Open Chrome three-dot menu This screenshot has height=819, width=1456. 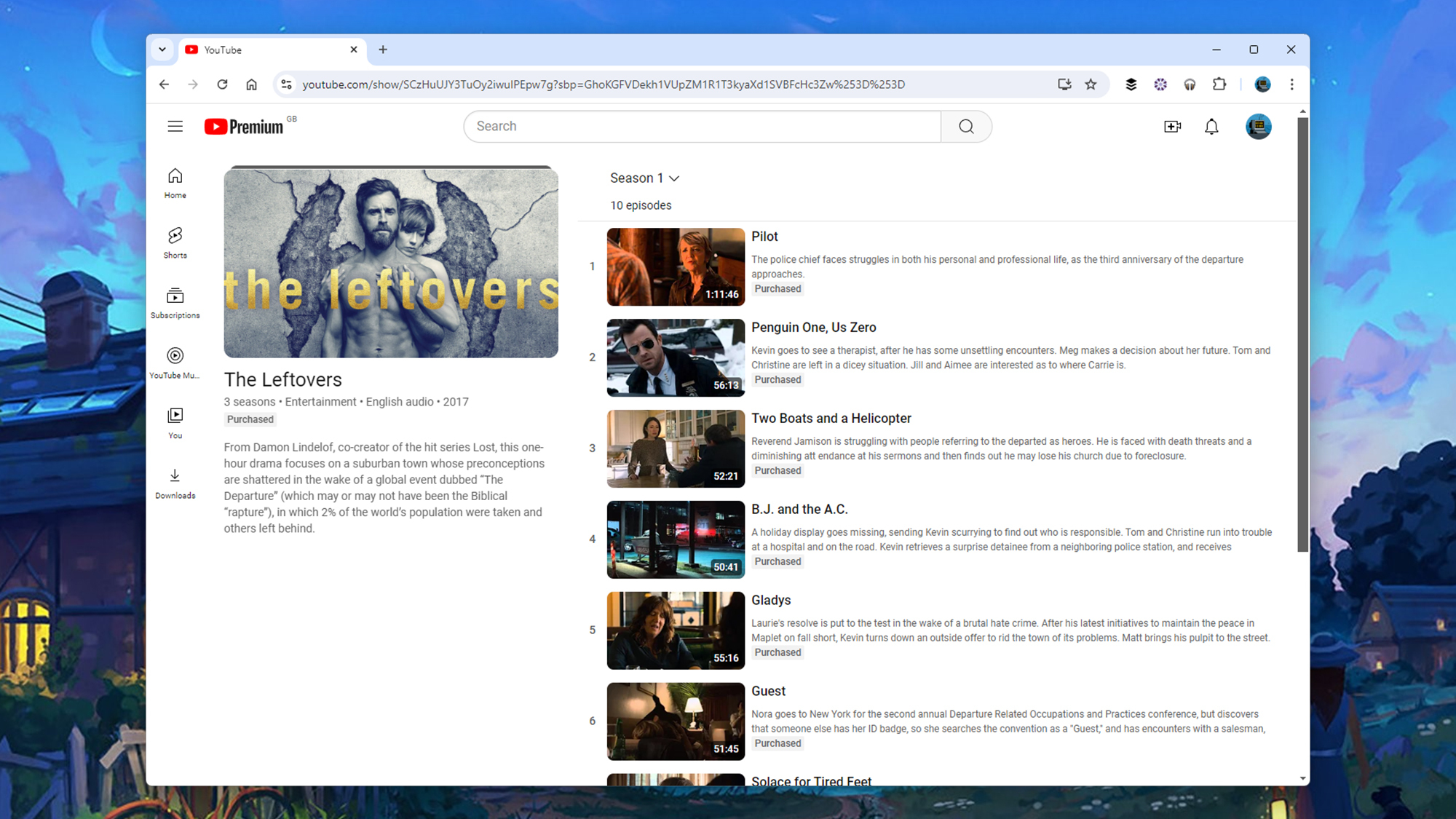click(1291, 84)
